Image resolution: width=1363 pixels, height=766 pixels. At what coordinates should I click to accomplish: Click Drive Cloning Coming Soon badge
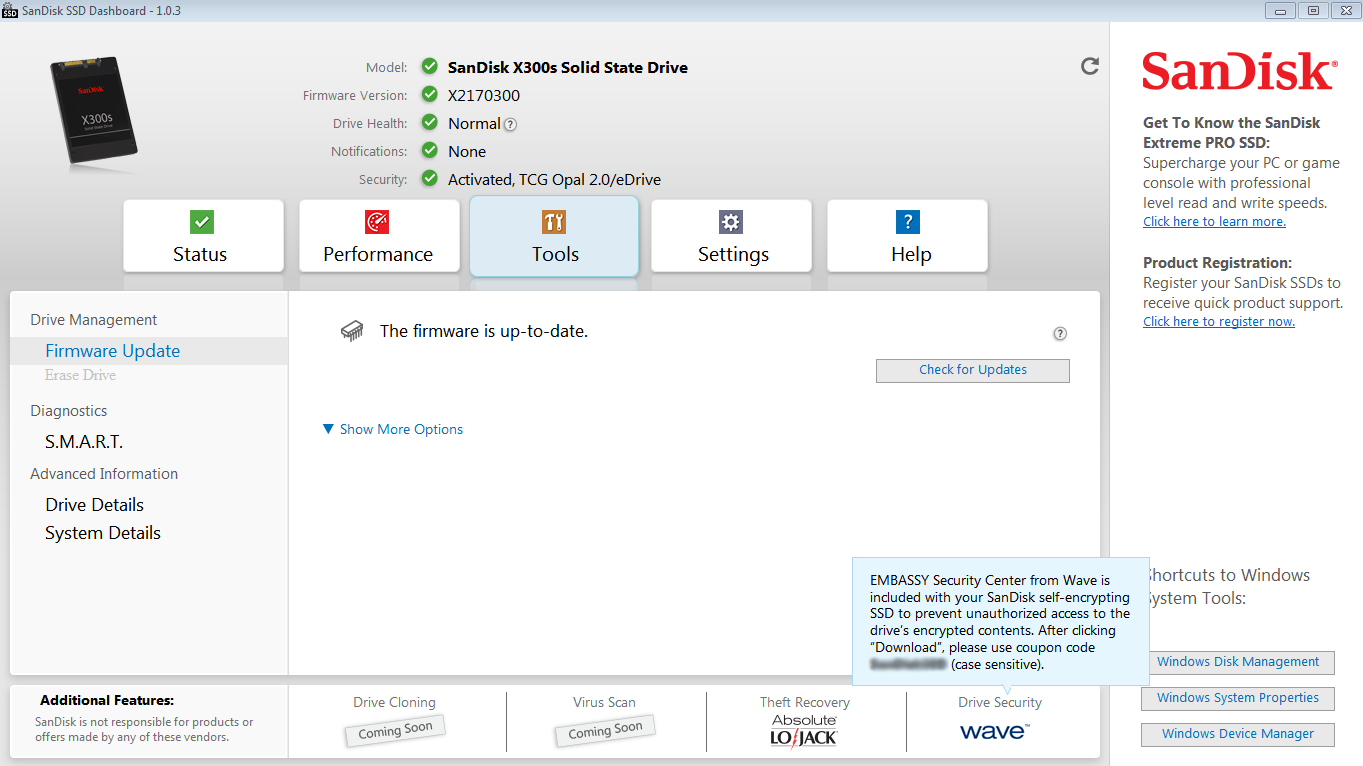click(x=395, y=730)
